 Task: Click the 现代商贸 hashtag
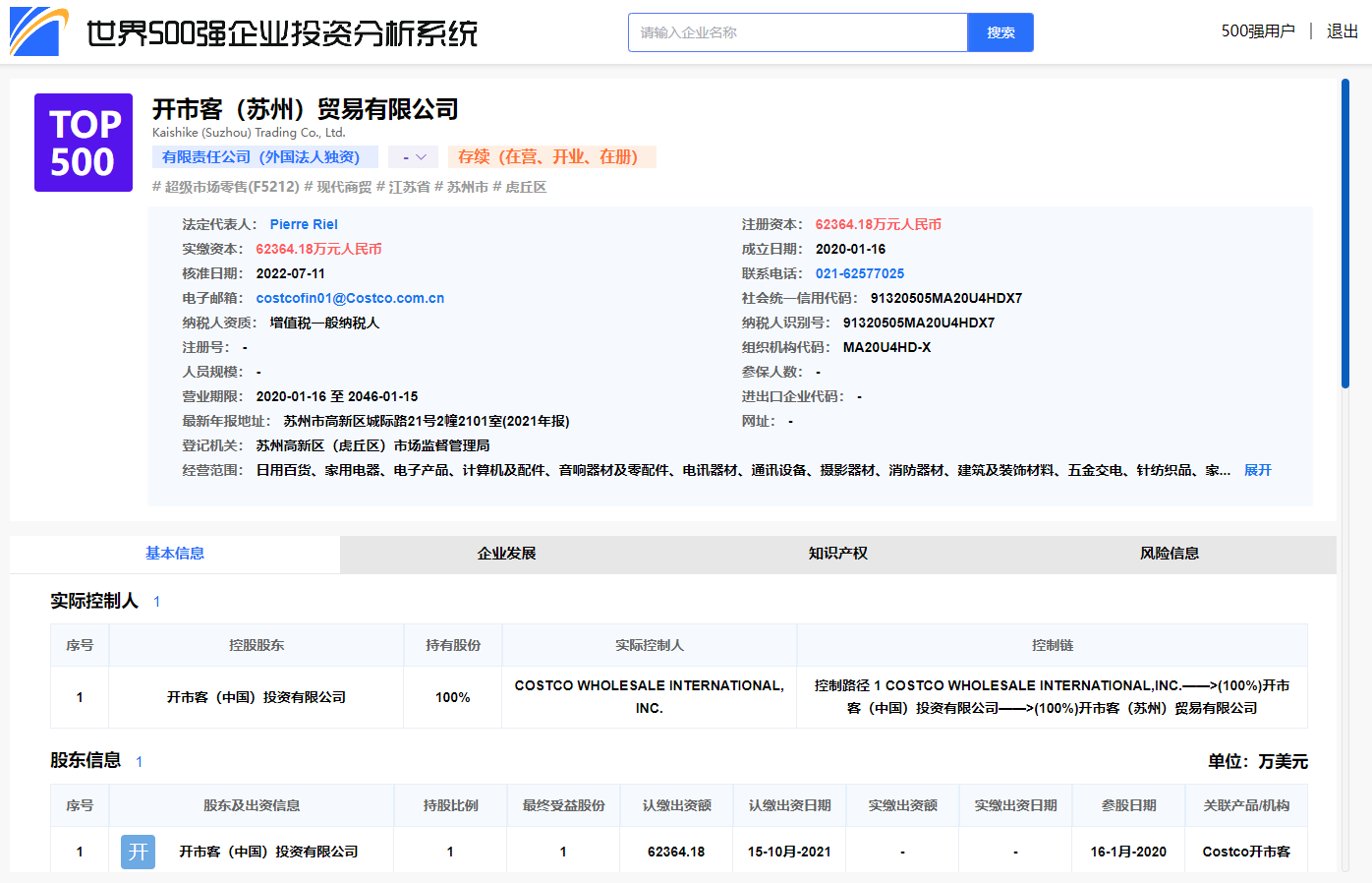(338, 187)
